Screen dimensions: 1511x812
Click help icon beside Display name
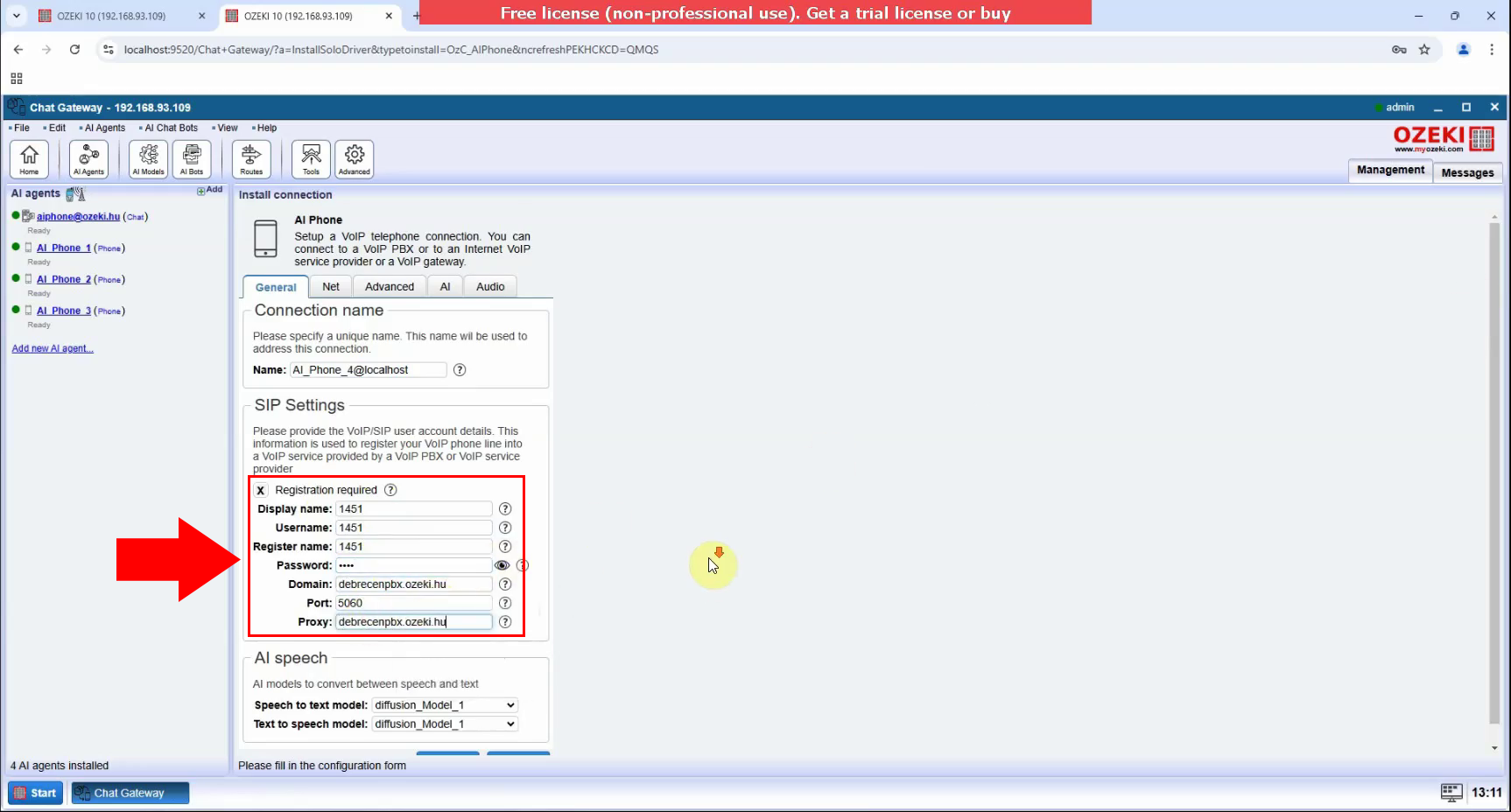505,509
